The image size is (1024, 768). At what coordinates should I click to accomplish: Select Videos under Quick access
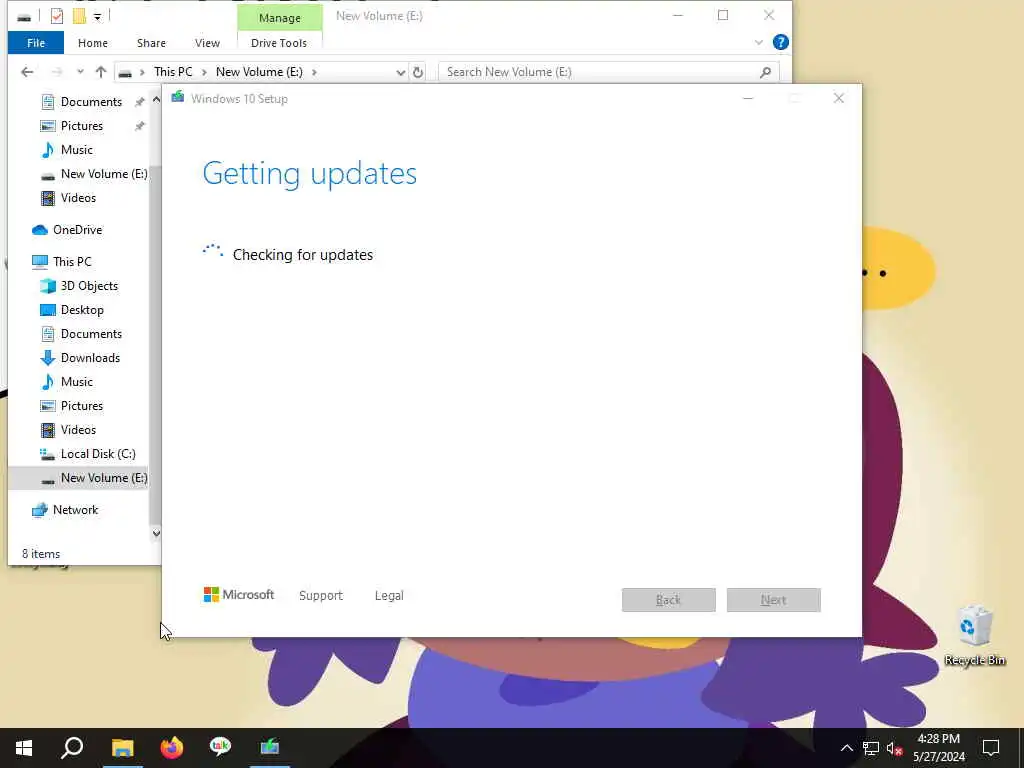78,198
